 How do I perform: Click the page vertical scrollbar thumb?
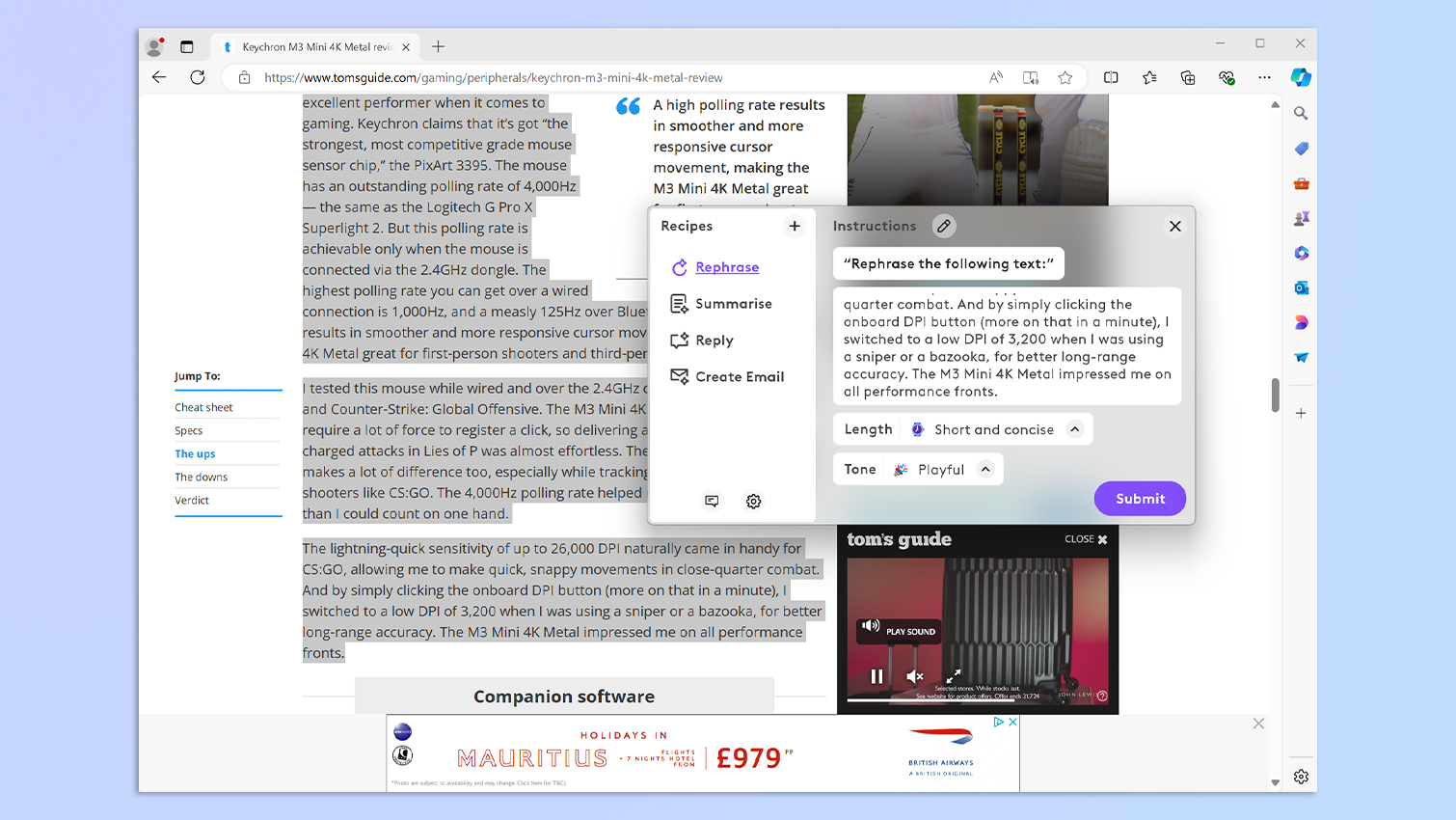coord(1275,396)
